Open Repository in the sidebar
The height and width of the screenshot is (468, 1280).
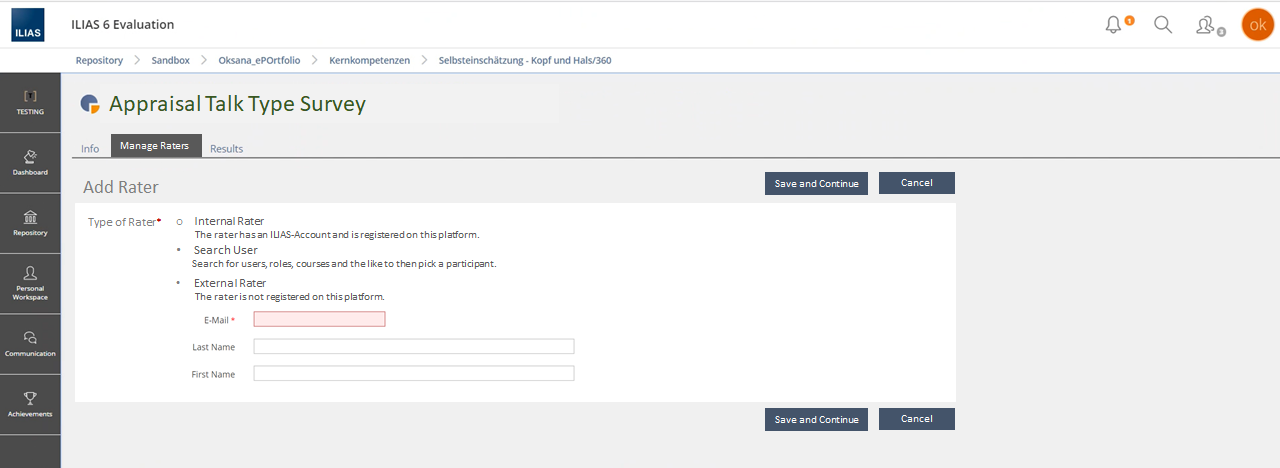click(30, 222)
